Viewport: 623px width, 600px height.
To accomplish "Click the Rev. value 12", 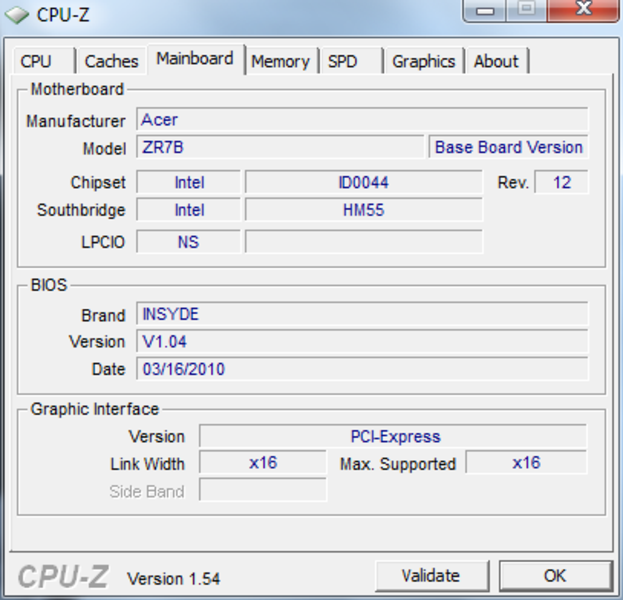I will 561,182.
